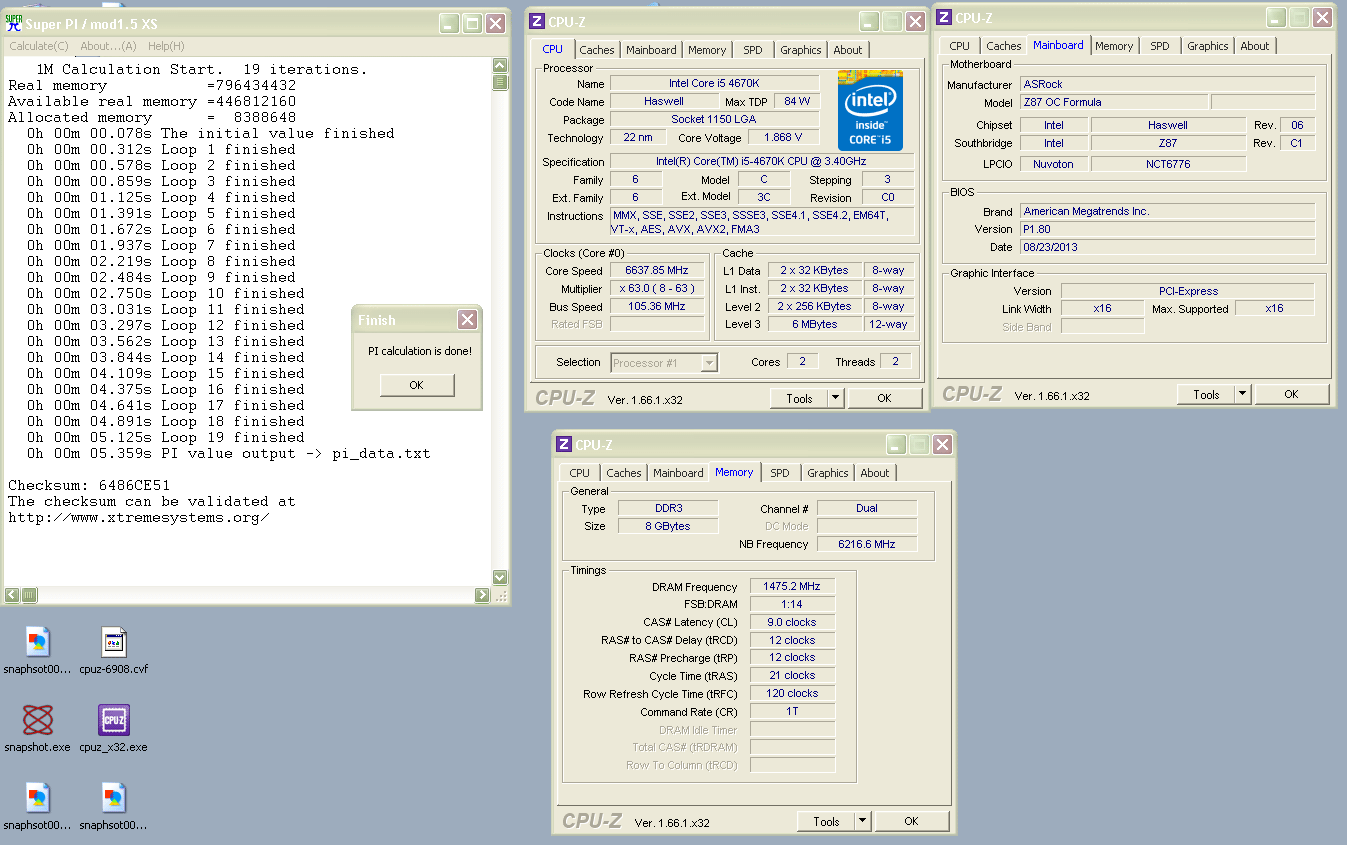Open Tools dropdown arrow in CPU window
This screenshot has height=845, width=1347.
point(836,398)
